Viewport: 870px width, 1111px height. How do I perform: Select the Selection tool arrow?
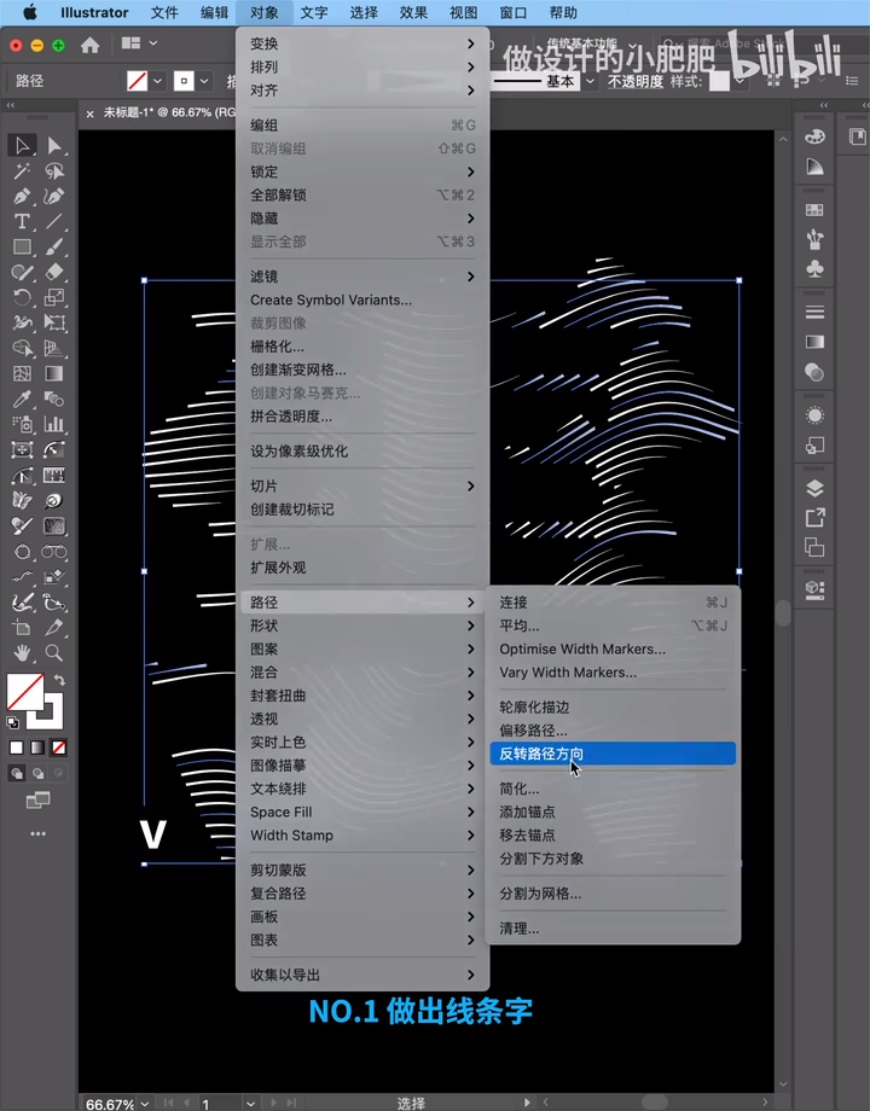tap(22, 145)
